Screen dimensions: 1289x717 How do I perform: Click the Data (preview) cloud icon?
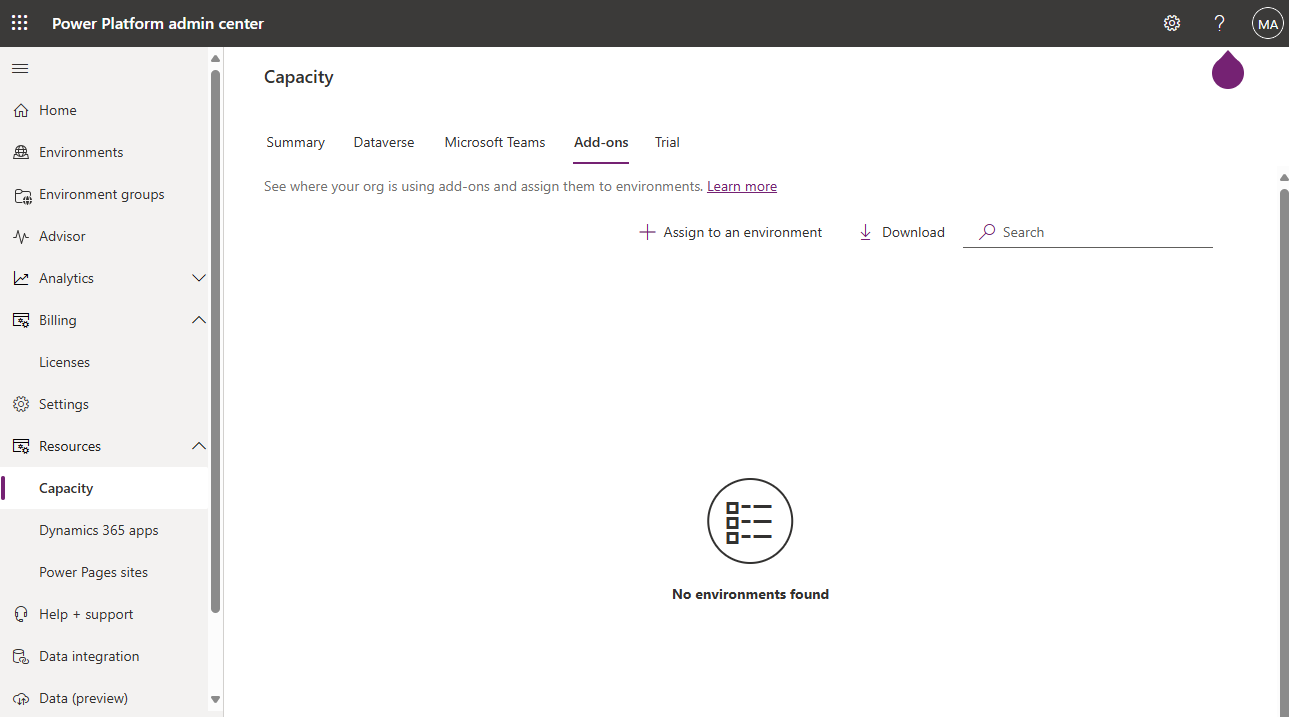pyautogui.click(x=21, y=698)
